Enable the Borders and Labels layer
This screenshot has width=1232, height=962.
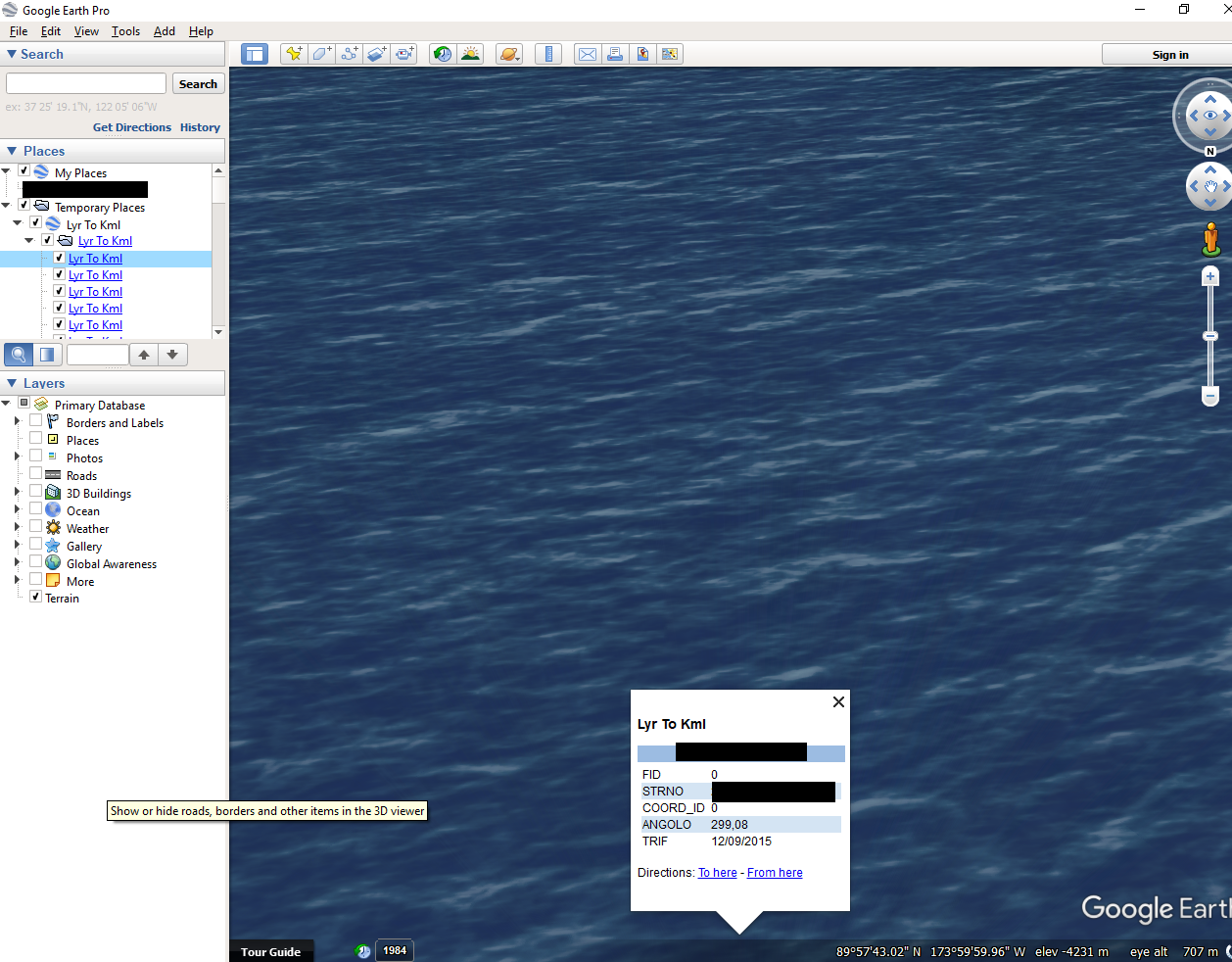click(x=36, y=420)
